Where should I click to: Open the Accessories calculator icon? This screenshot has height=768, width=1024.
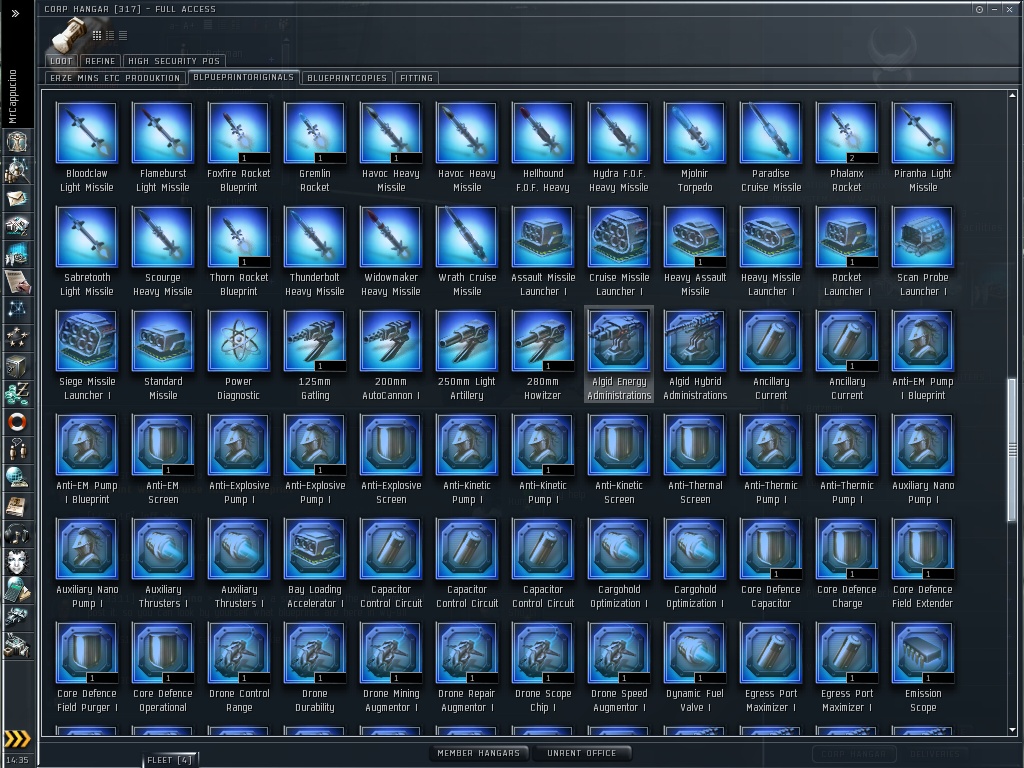point(17,590)
